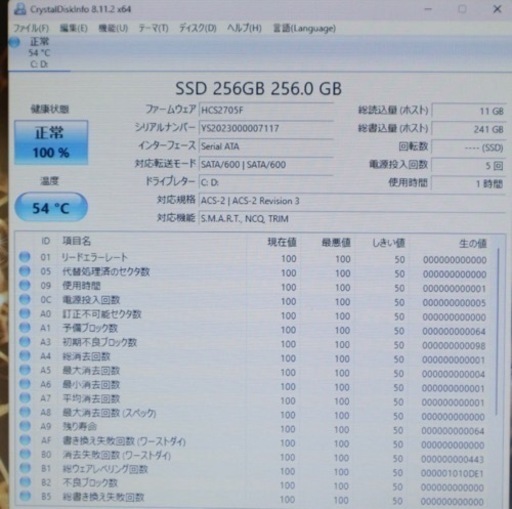Click the 生の値 column header

473,243
